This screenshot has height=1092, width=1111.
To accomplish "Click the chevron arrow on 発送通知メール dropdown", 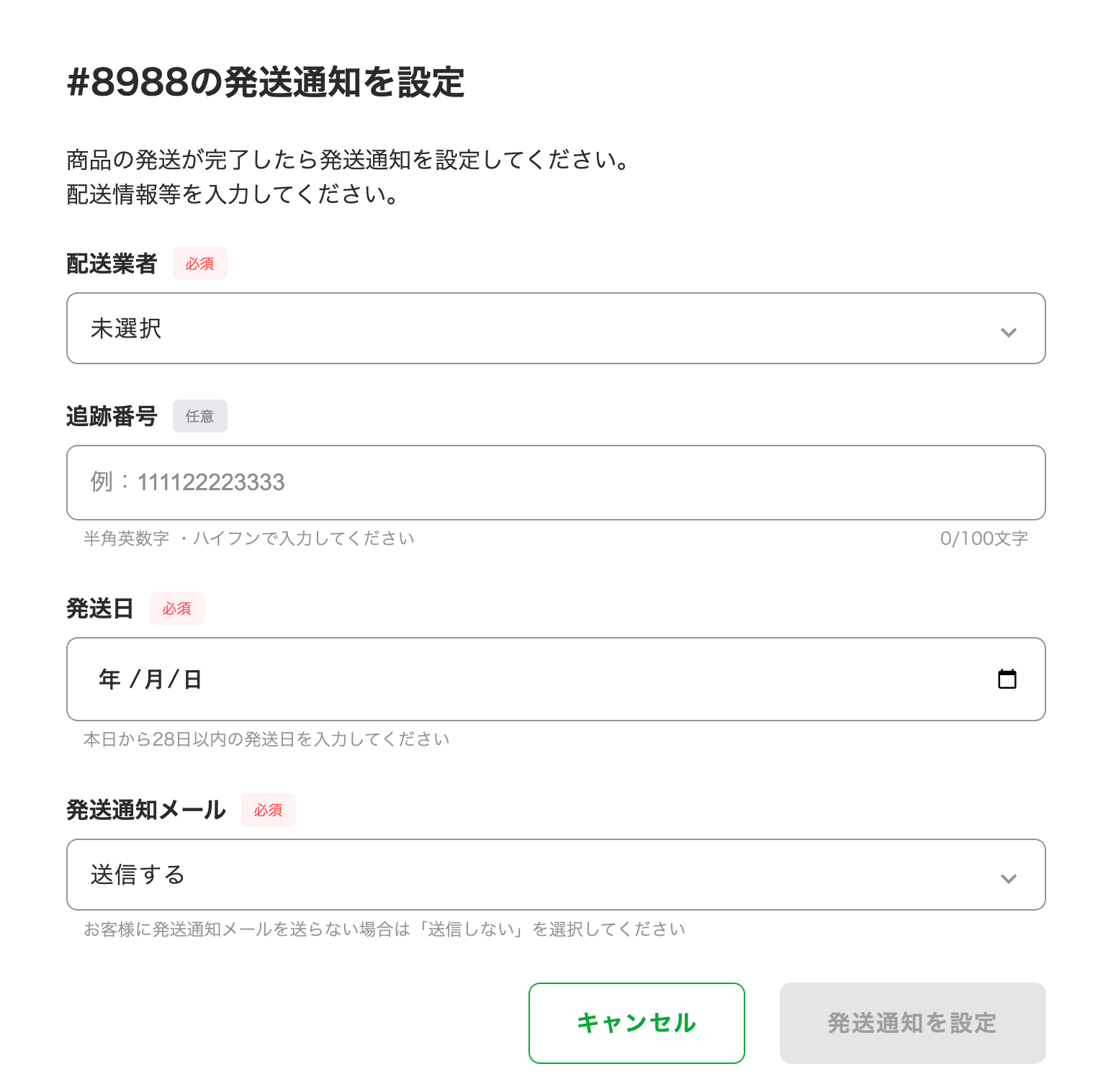I will (1008, 878).
